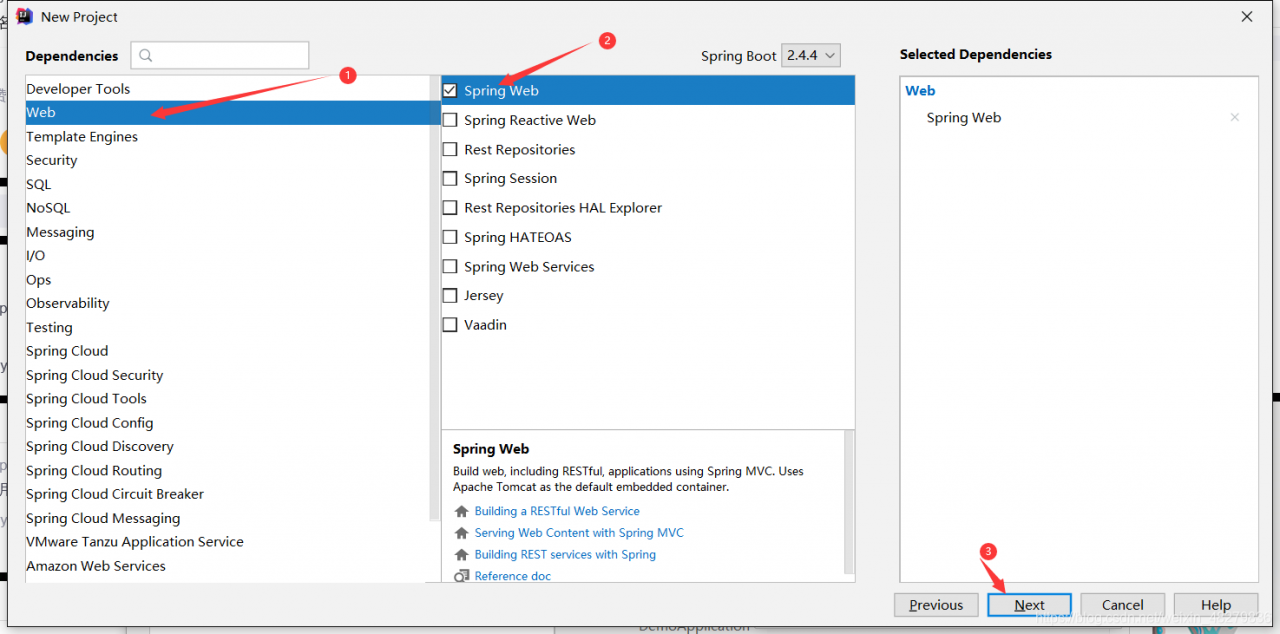Image resolution: width=1280 pixels, height=634 pixels.
Task: Close the New Project dialog
Action: coord(1247,17)
